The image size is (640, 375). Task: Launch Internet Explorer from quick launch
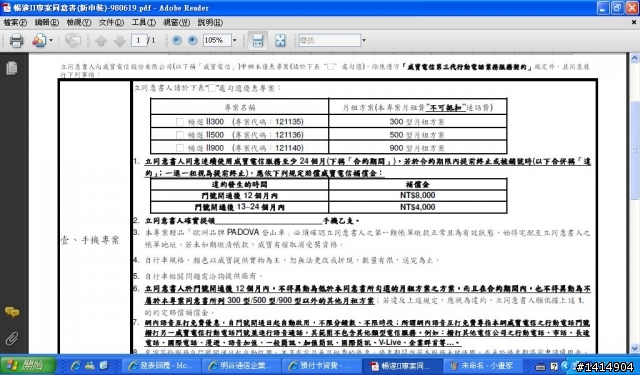coord(75,366)
